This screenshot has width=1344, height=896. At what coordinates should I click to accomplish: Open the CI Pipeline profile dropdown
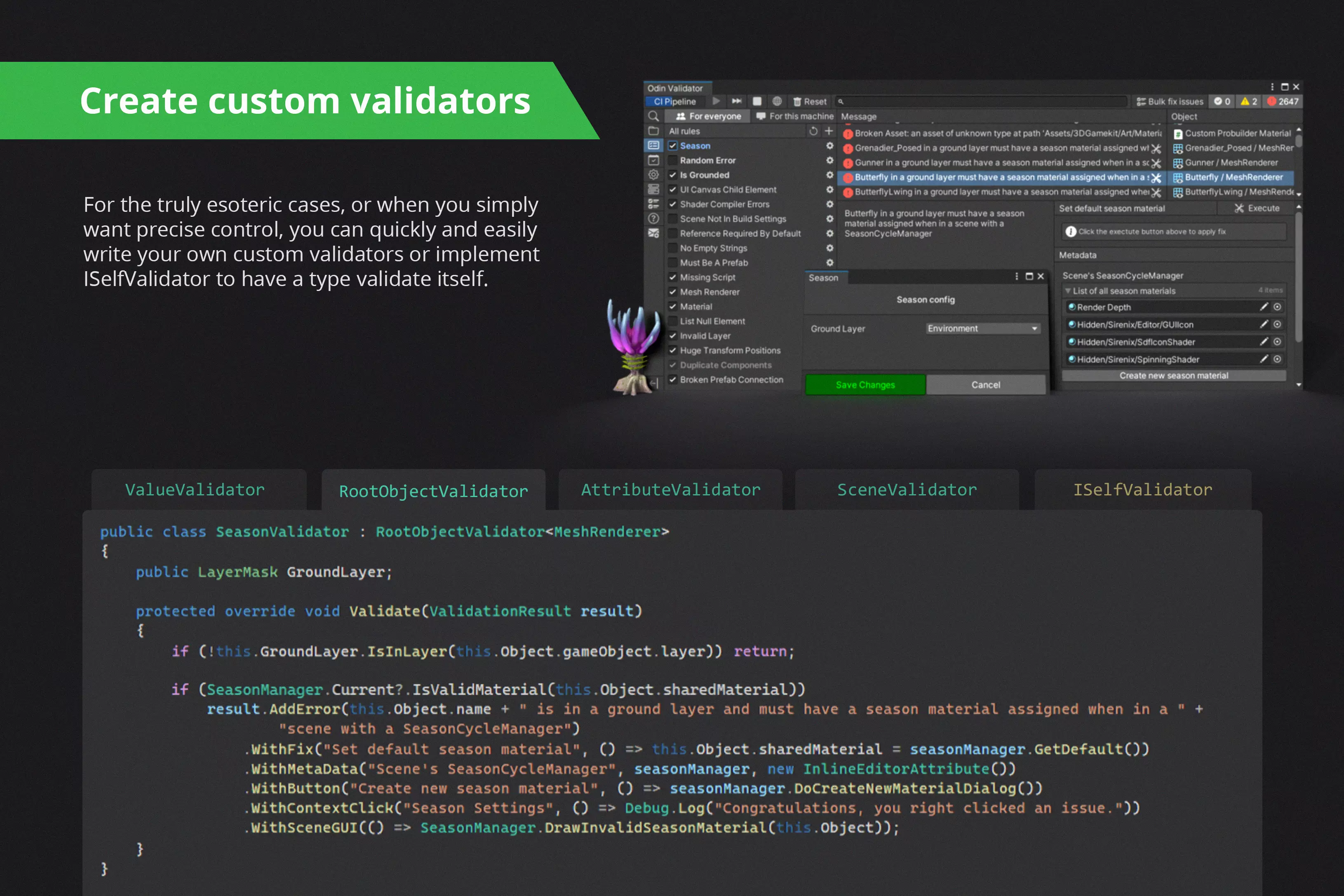point(675,101)
